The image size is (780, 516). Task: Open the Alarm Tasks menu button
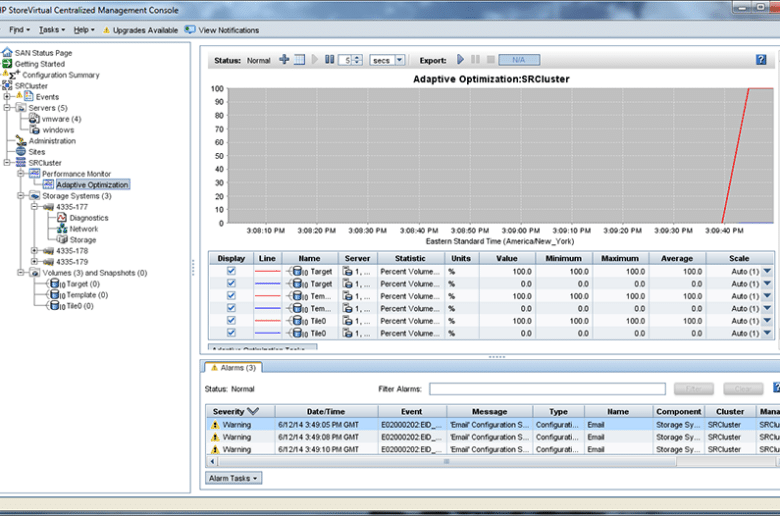click(x=233, y=478)
